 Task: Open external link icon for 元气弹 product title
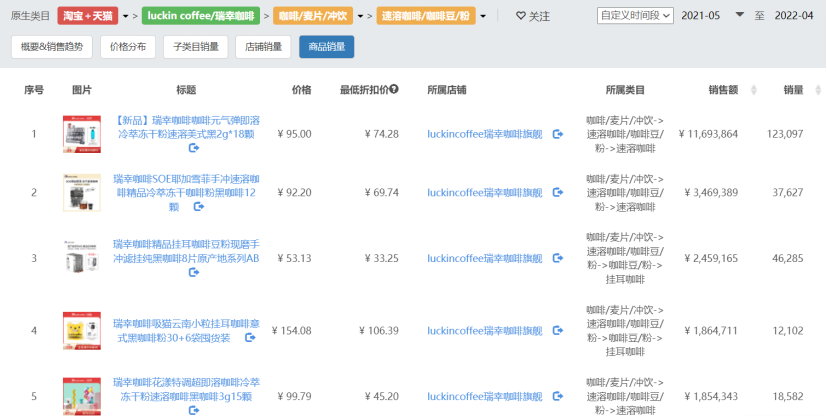tap(194, 148)
